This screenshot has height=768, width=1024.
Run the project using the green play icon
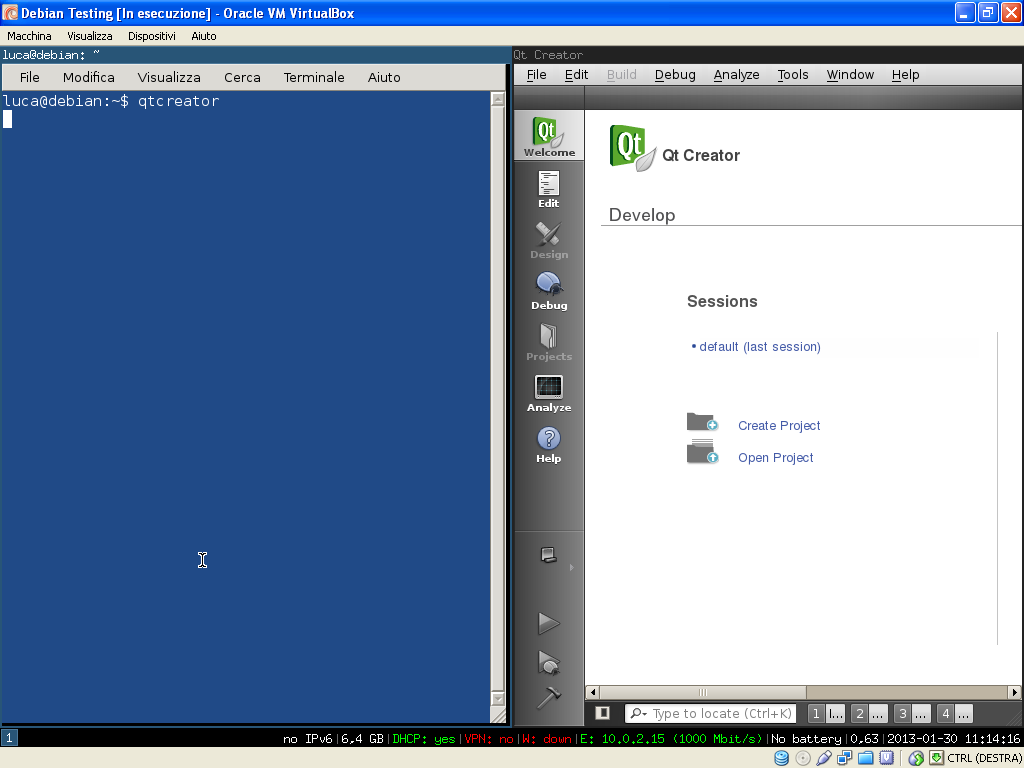tap(548, 622)
